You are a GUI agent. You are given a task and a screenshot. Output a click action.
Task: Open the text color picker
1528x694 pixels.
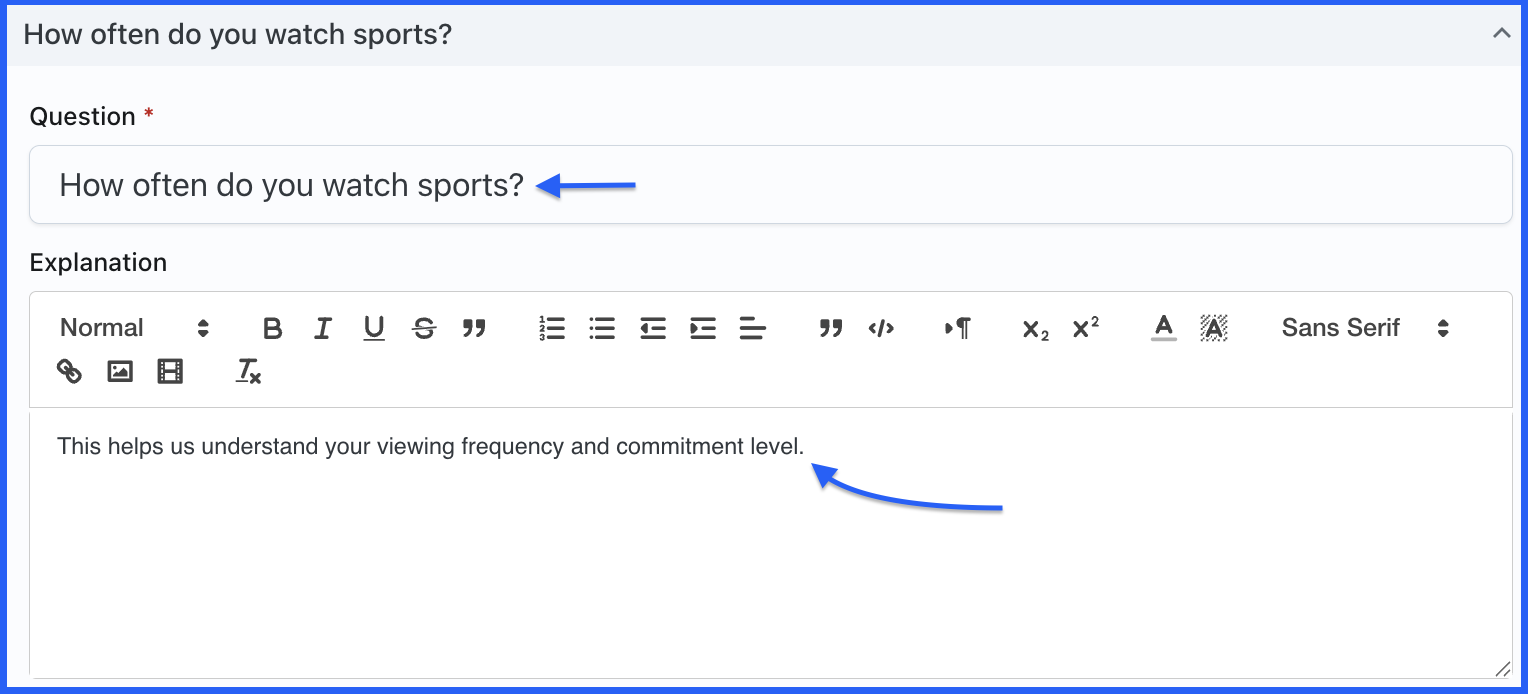click(x=1163, y=328)
